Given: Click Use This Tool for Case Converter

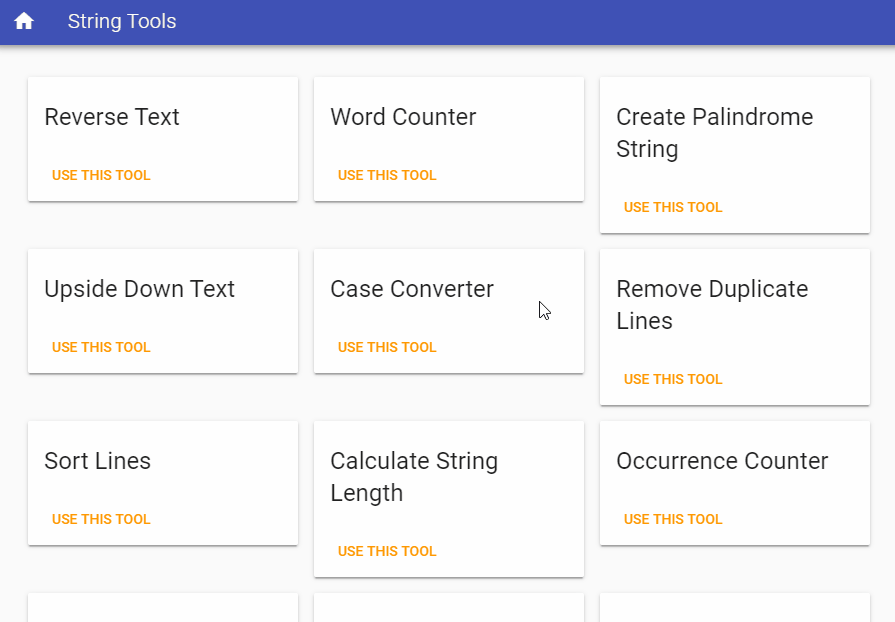Looking at the screenshot, I should (x=387, y=347).
